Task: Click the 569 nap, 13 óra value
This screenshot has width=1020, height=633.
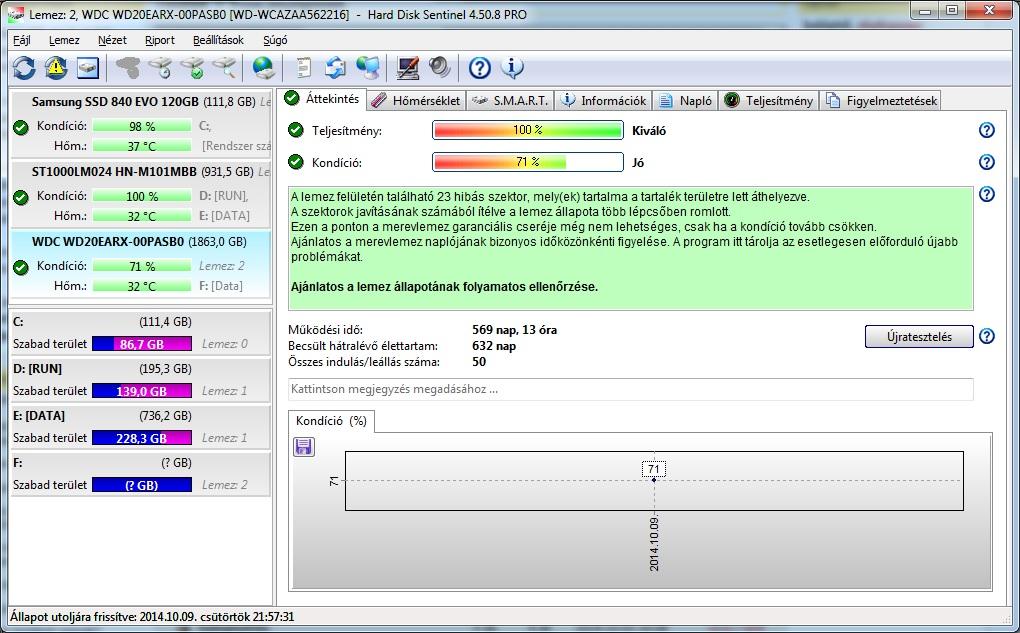Action: 514,330
